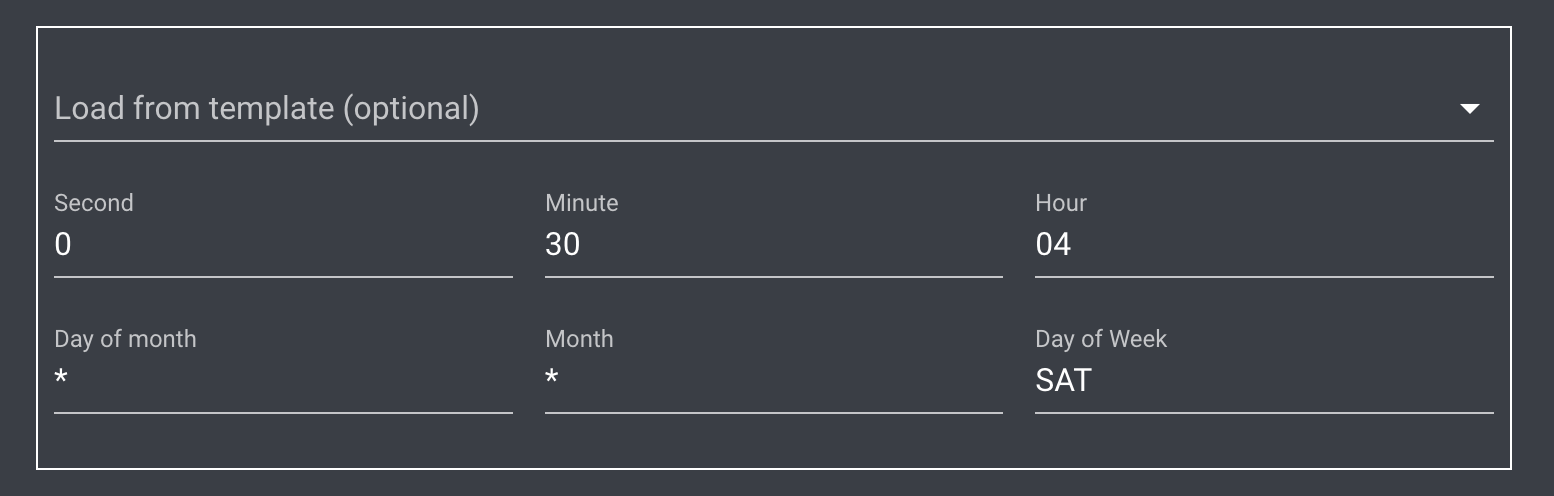Focus the Day of month input field
The width and height of the screenshot is (1554, 496).
coord(283,381)
